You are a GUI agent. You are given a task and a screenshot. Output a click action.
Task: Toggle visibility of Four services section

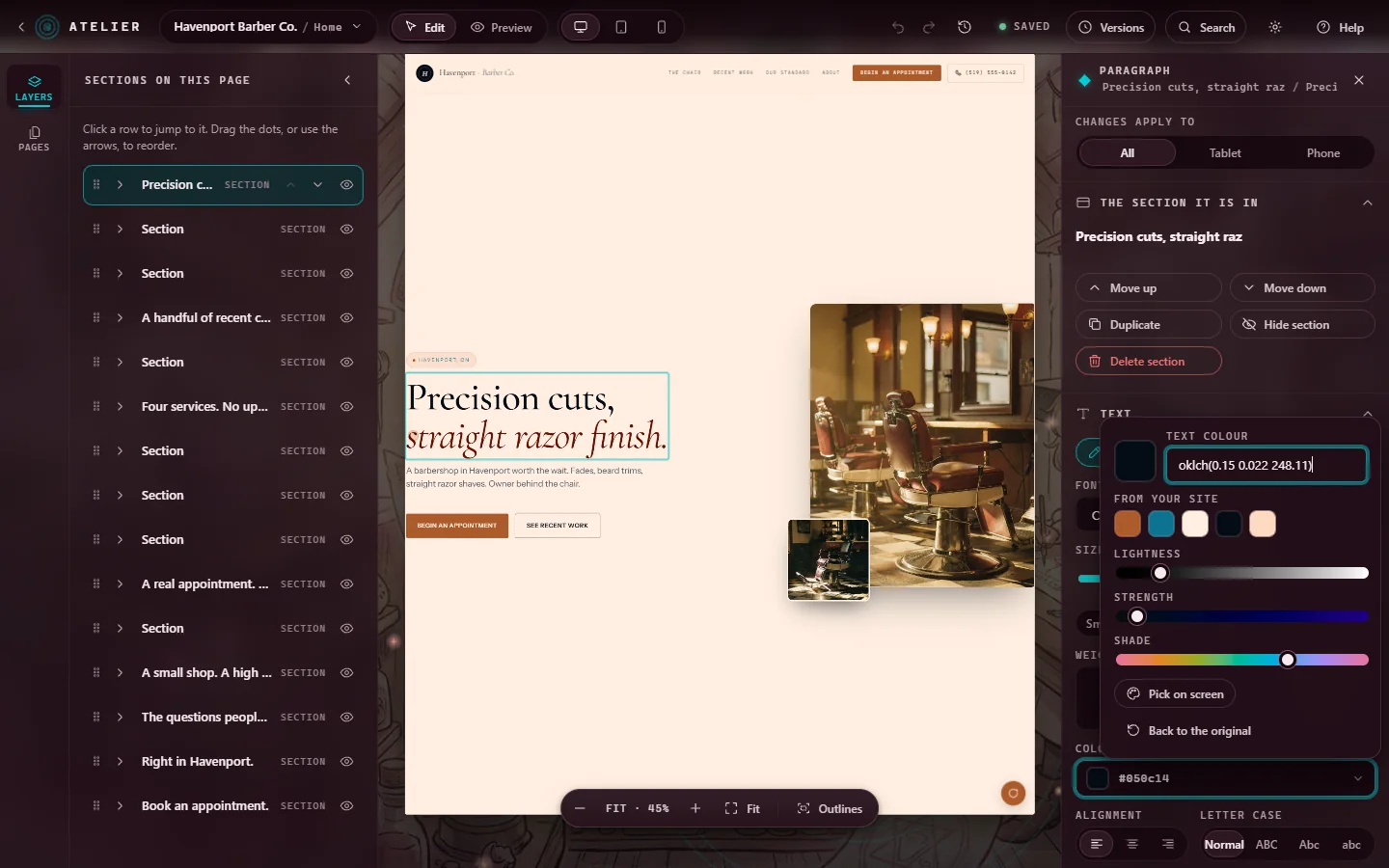[x=346, y=407]
